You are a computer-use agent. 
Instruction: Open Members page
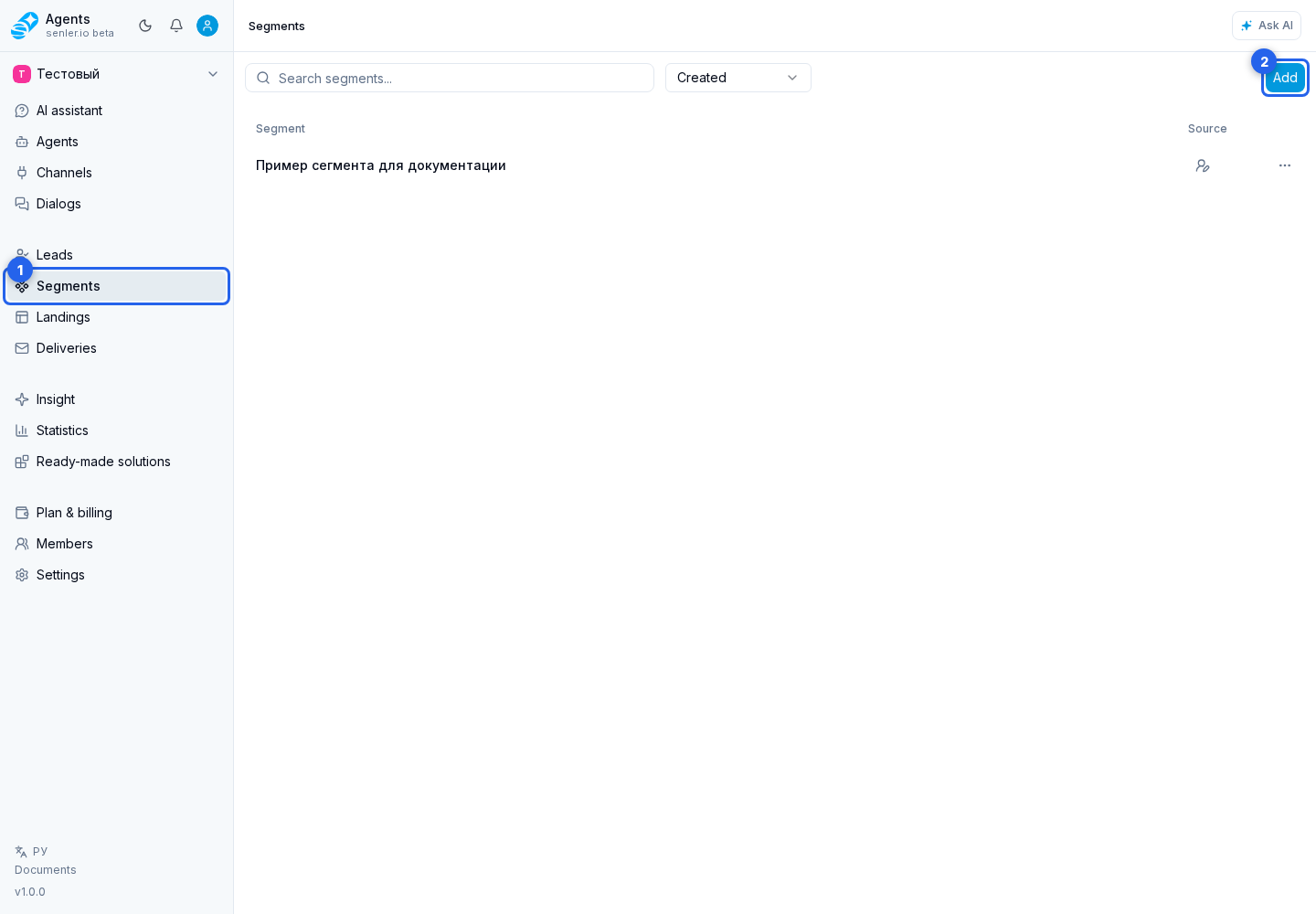tap(116, 544)
